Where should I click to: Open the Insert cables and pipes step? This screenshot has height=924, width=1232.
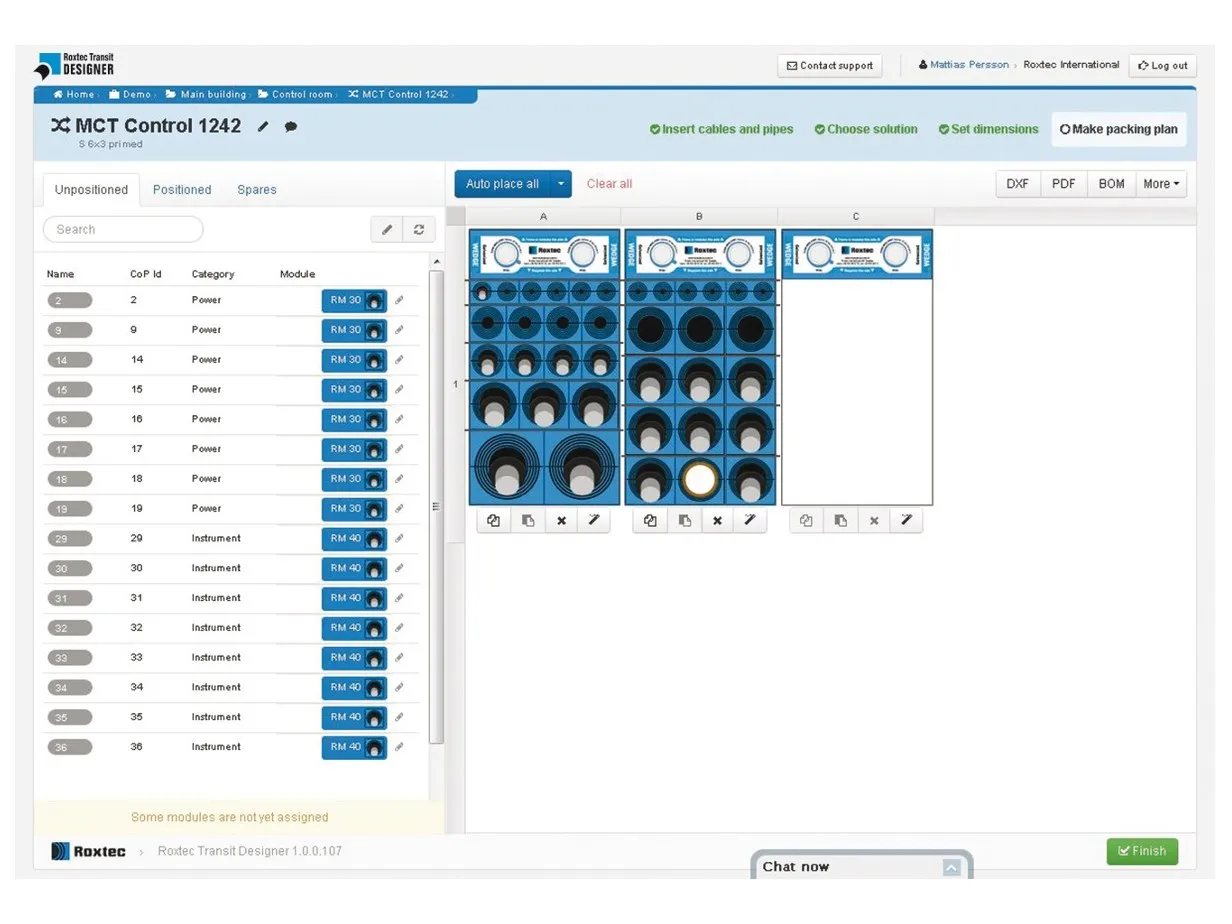[721, 129]
